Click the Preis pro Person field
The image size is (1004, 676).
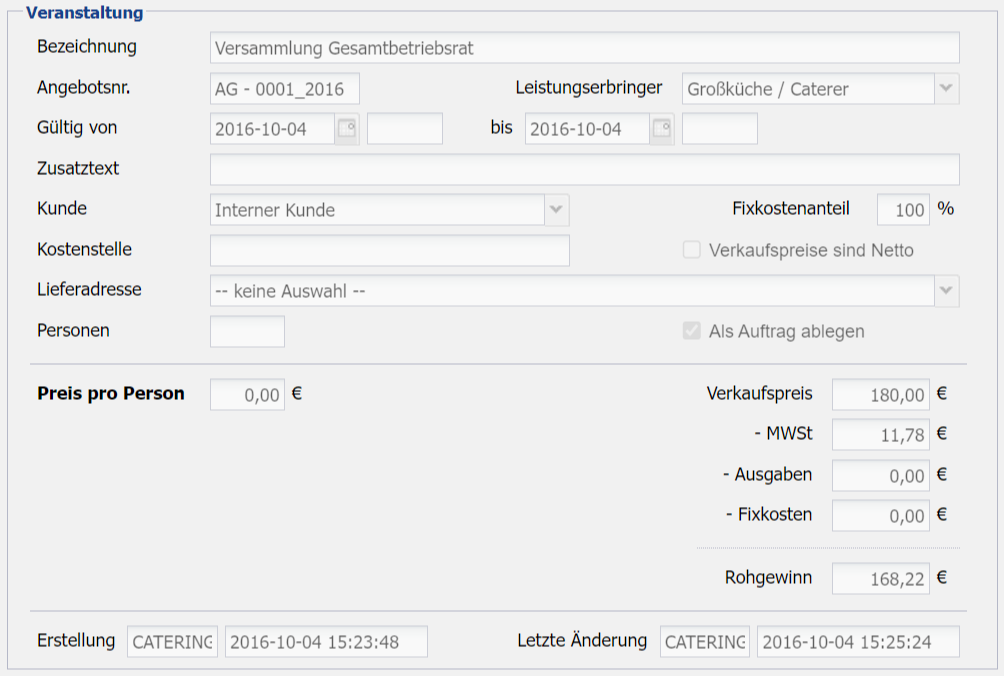(247, 395)
